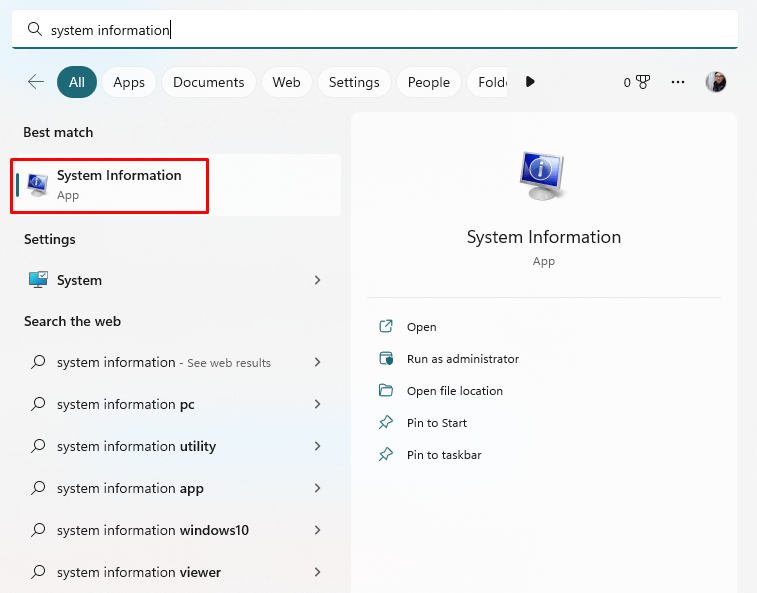Click the Pin to taskbar pin icon
This screenshot has height=593, width=757.
[386, 455]
